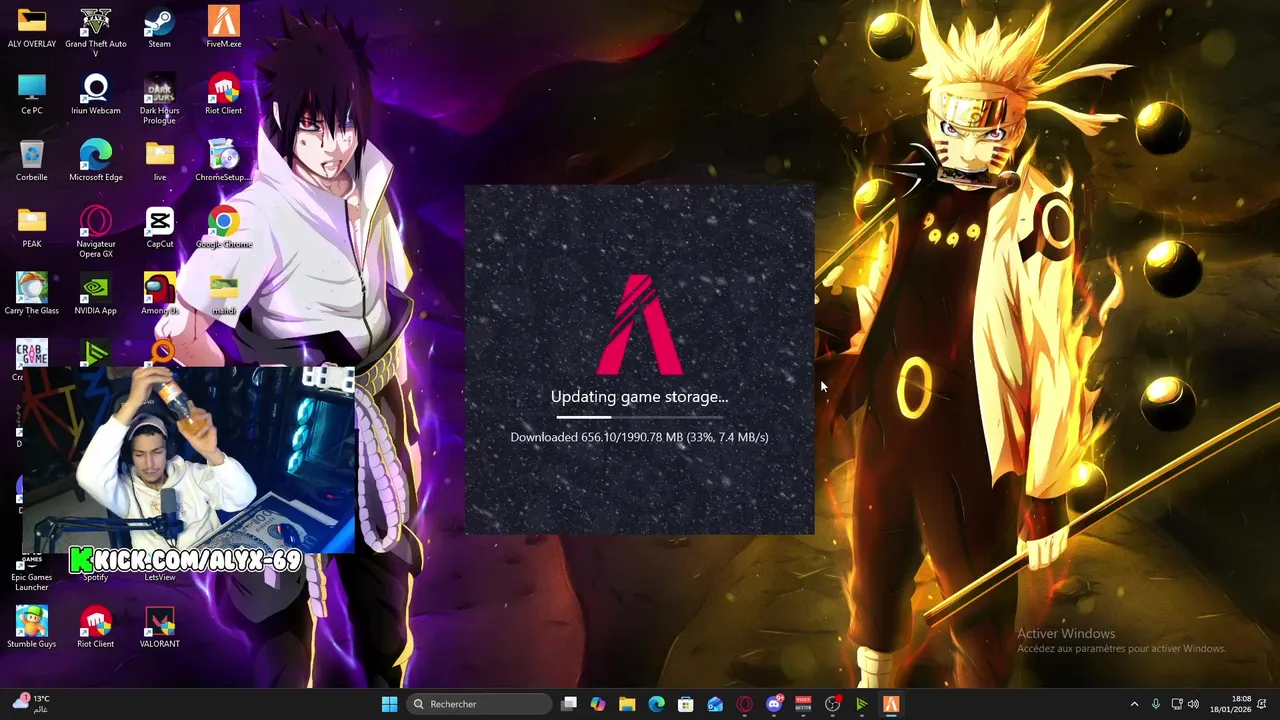Open Ce PC desktop icon
The image size is (1280, 720).
(32, 94)
